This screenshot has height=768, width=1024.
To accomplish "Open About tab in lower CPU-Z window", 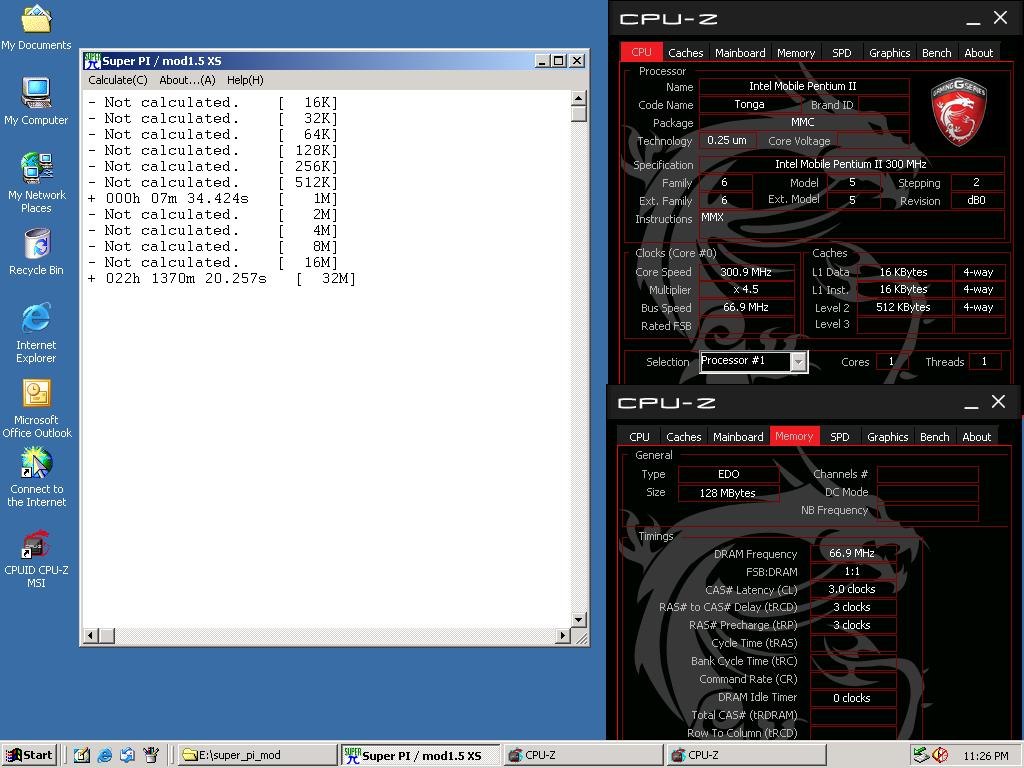I will pyautogui.click(x=976, y=437).
